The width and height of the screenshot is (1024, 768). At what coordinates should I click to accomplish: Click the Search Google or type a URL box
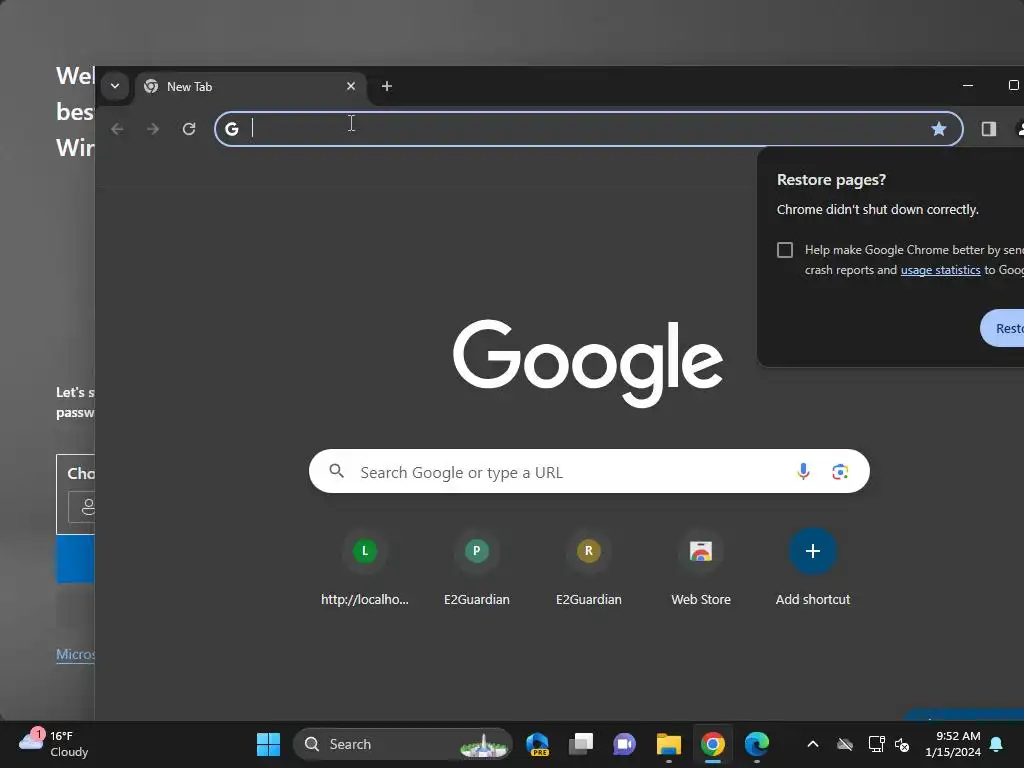[x=589, y=472]
